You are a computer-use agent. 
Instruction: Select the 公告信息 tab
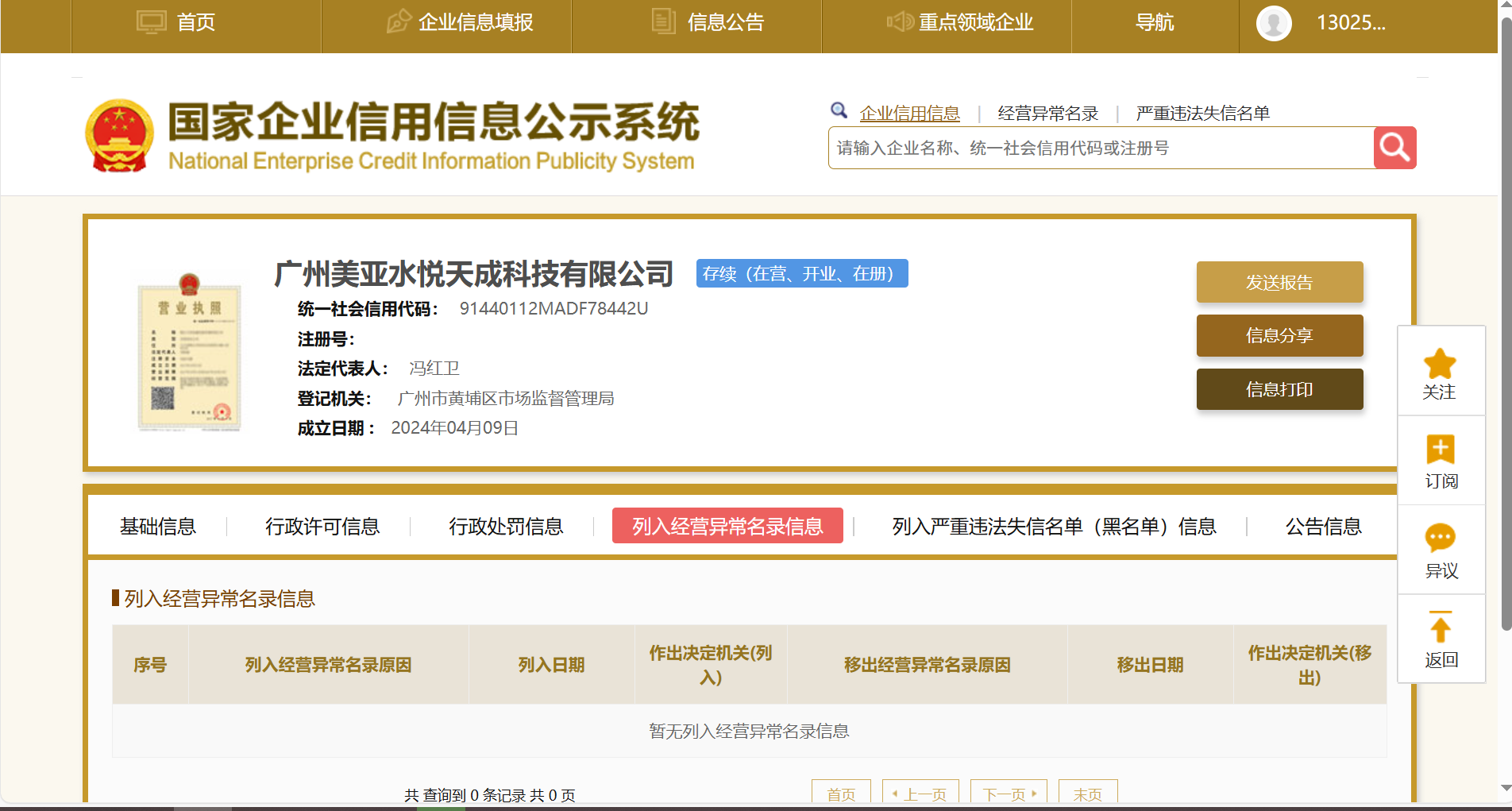click(x=1323, y=527)
